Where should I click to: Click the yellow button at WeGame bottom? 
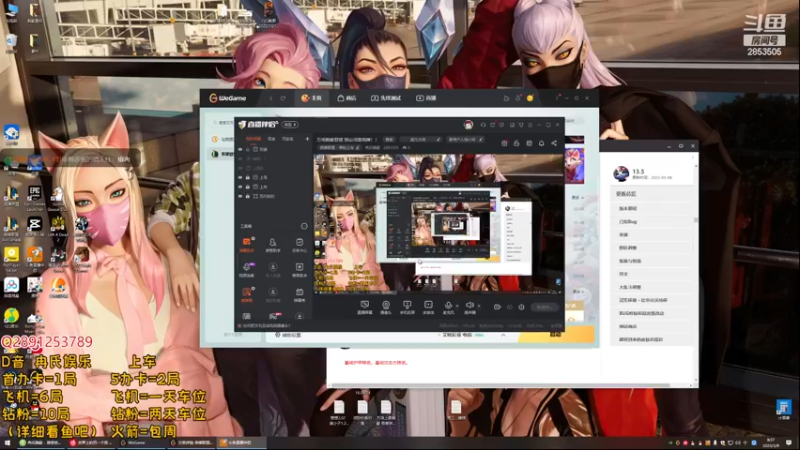556,335
